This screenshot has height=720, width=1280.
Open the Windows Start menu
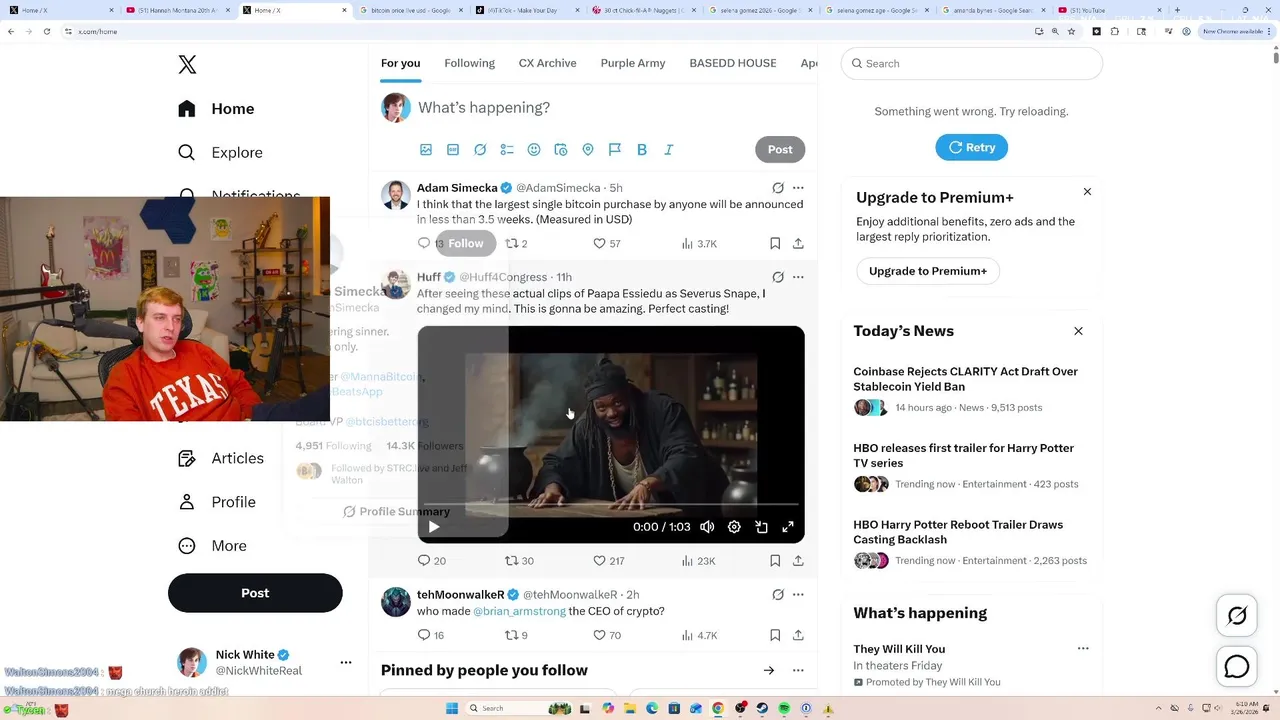point(452,708)
